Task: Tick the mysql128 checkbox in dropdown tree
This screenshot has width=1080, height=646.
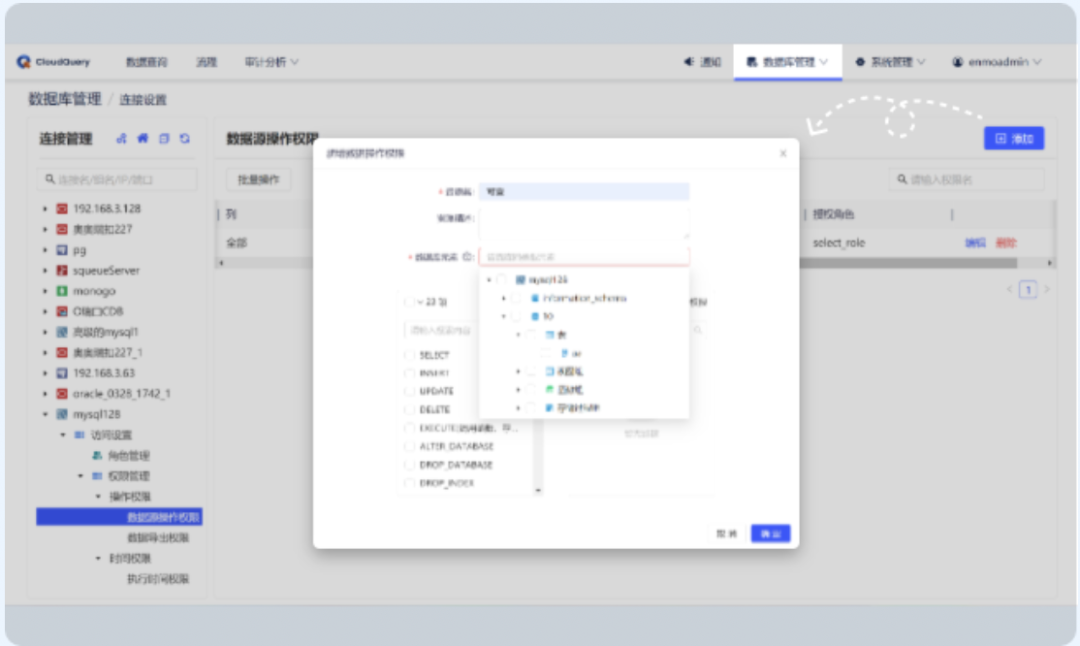Action: coord(502,280)
